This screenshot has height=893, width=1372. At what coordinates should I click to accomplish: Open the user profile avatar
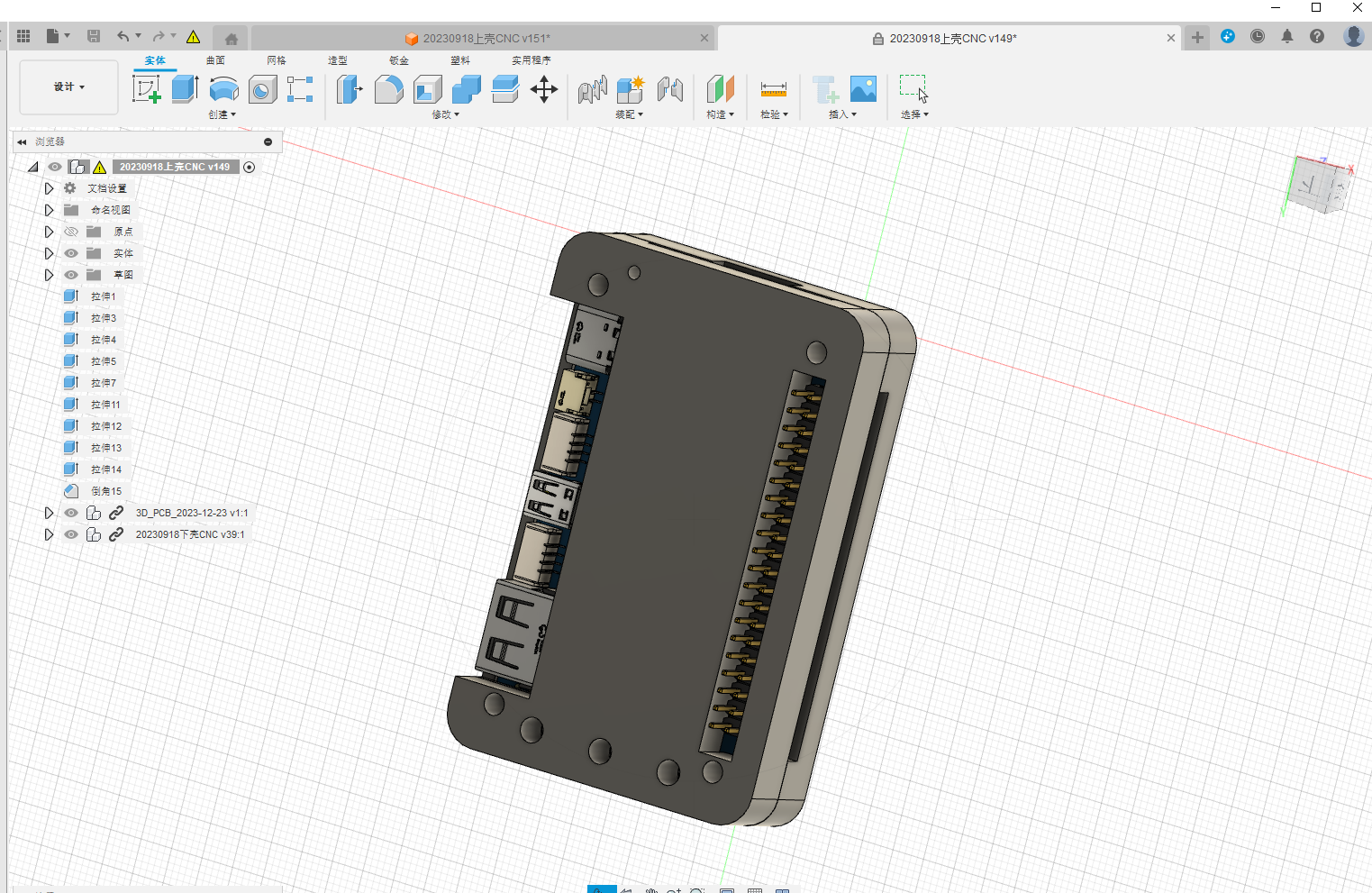[1353, 36]
